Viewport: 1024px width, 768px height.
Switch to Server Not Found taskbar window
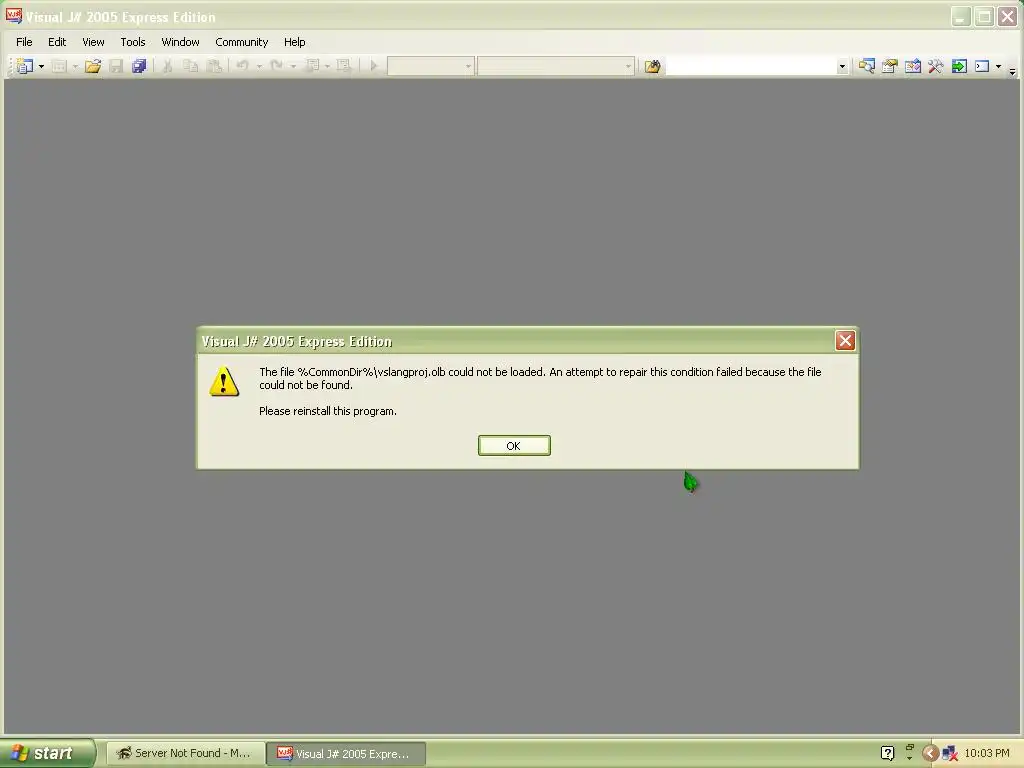point(185,753)
